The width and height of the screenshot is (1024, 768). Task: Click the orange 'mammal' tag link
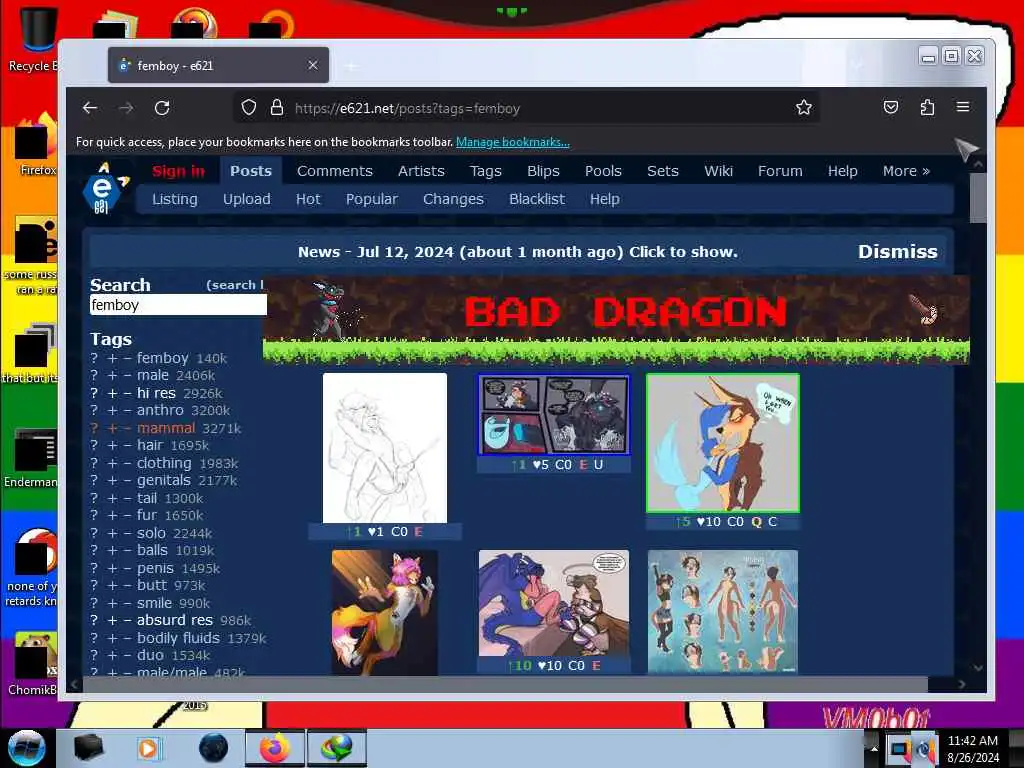[x=166, y=428]
